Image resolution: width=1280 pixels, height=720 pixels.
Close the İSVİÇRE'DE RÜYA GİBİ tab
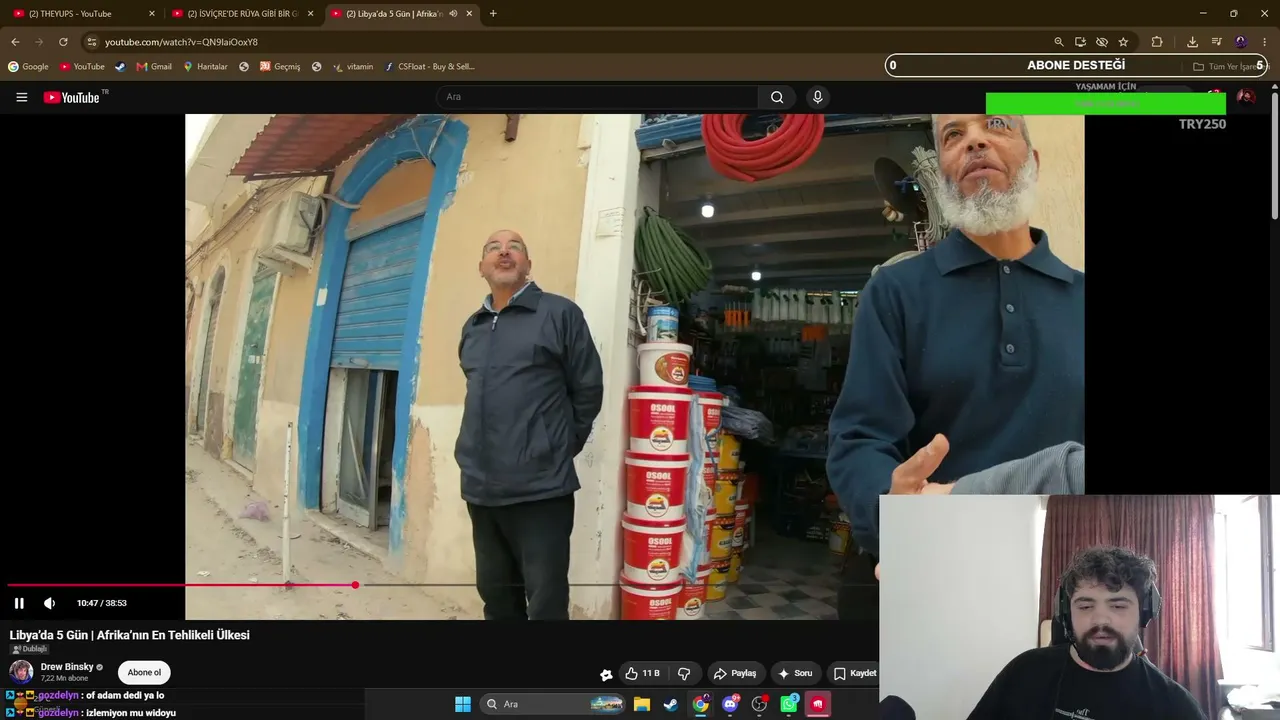(x=311, y=14)
